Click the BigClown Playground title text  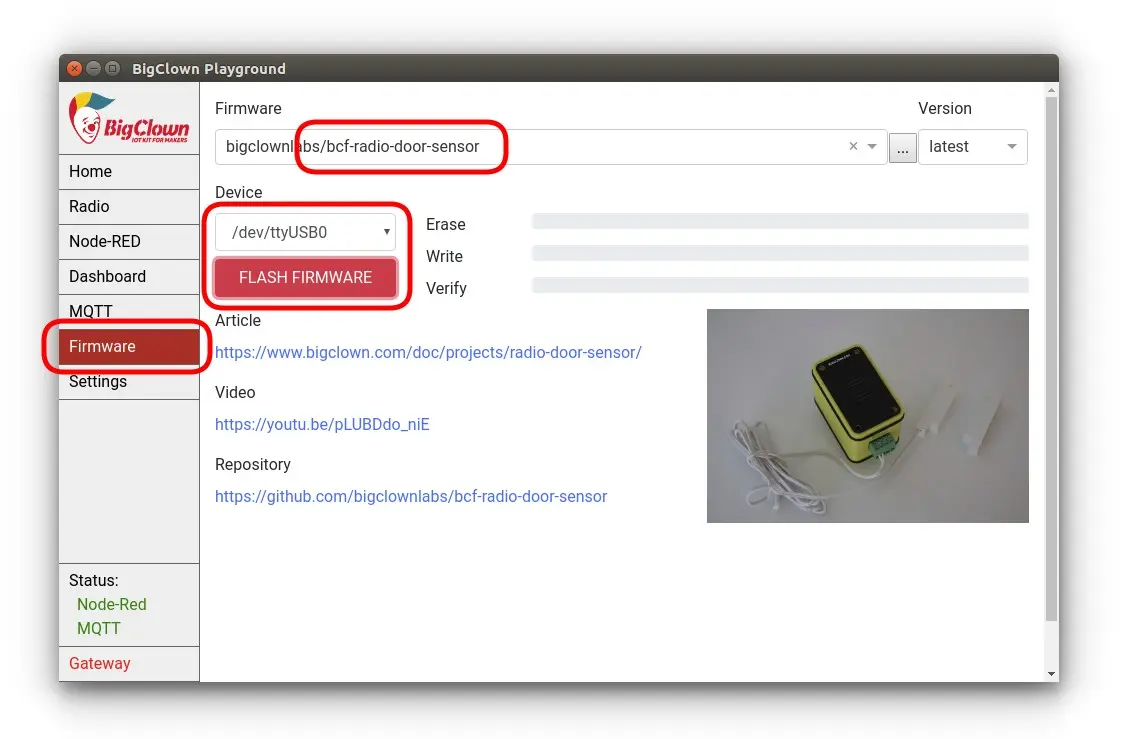coord(208,69)
